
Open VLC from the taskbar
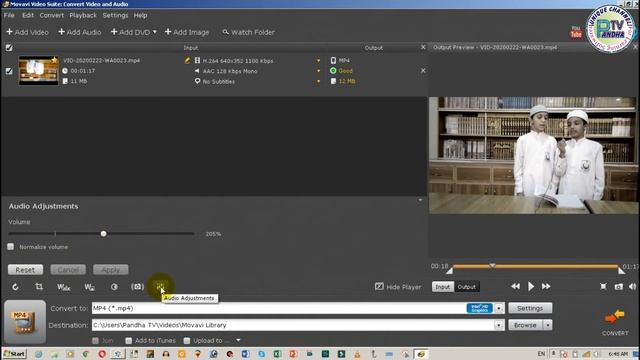click(357, 354)
